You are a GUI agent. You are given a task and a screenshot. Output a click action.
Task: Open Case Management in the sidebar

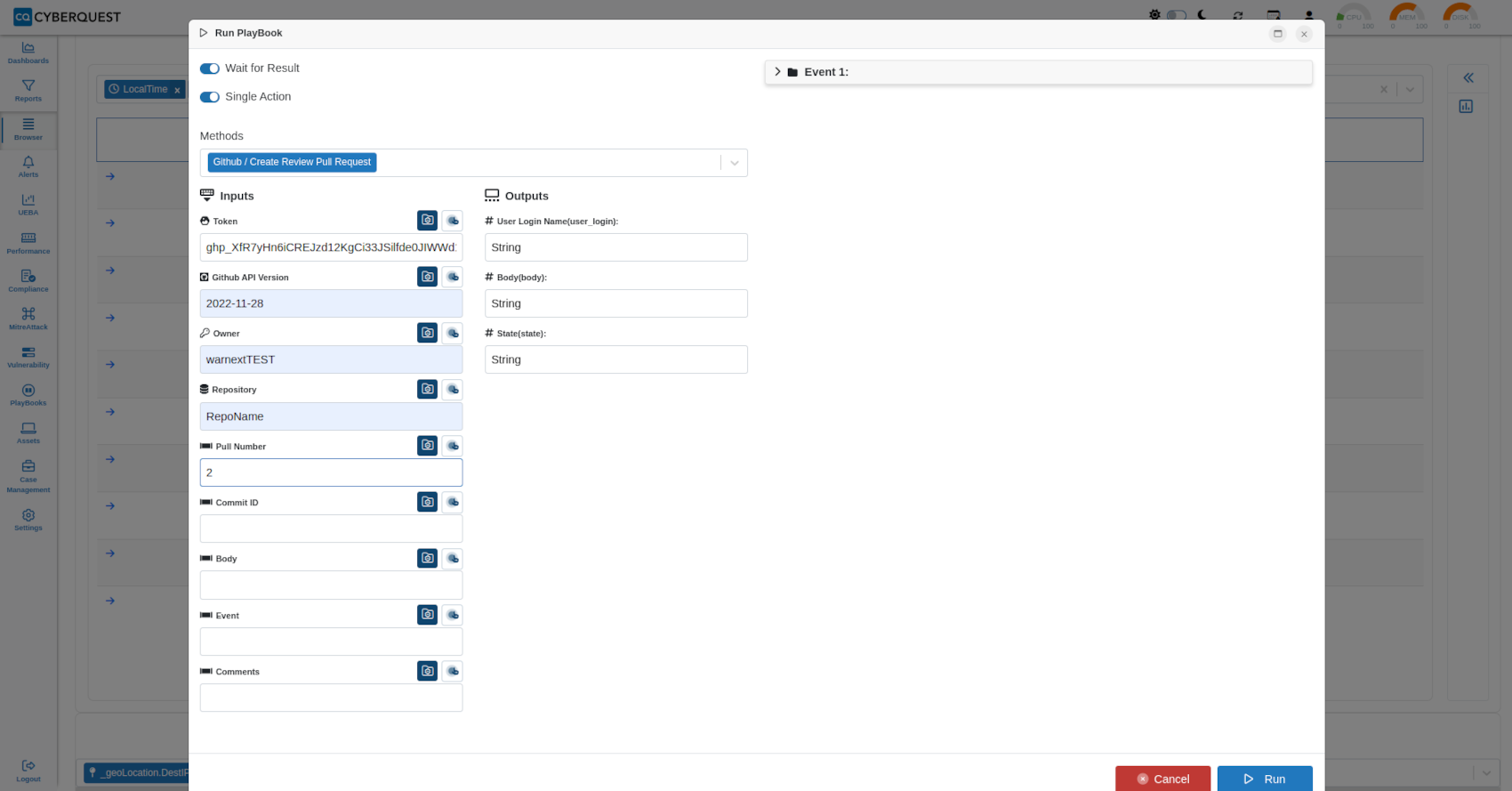pos(28,476)
